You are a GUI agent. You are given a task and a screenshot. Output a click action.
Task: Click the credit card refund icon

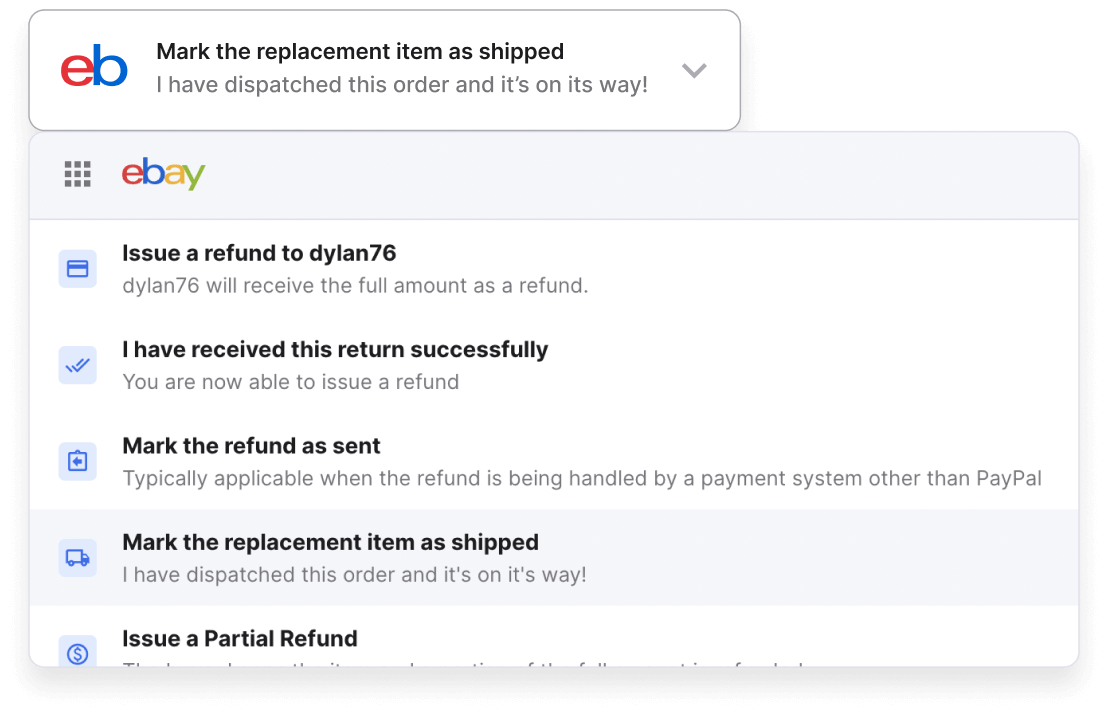pos(77,268)
